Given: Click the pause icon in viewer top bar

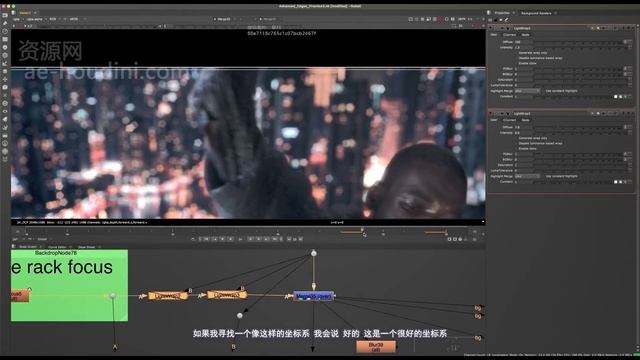Looking at the screenshot, I should 453,19.
